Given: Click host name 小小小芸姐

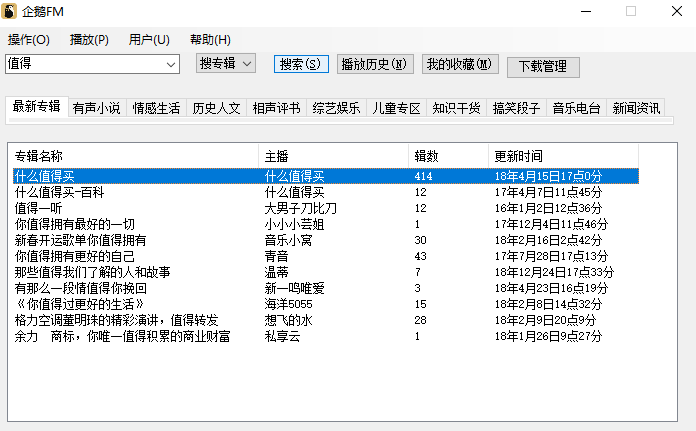Looking at the screenshot, I should click(x=294, y=224).
